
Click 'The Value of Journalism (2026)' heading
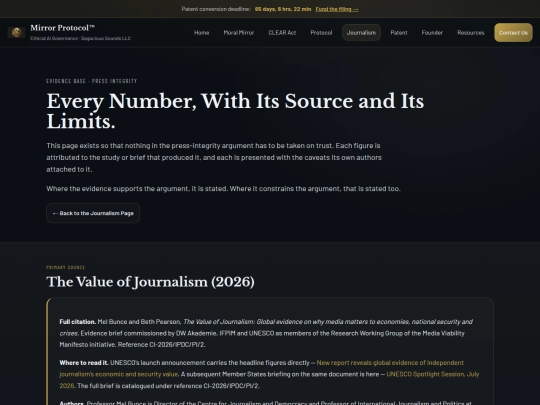(x=150, y=282)
